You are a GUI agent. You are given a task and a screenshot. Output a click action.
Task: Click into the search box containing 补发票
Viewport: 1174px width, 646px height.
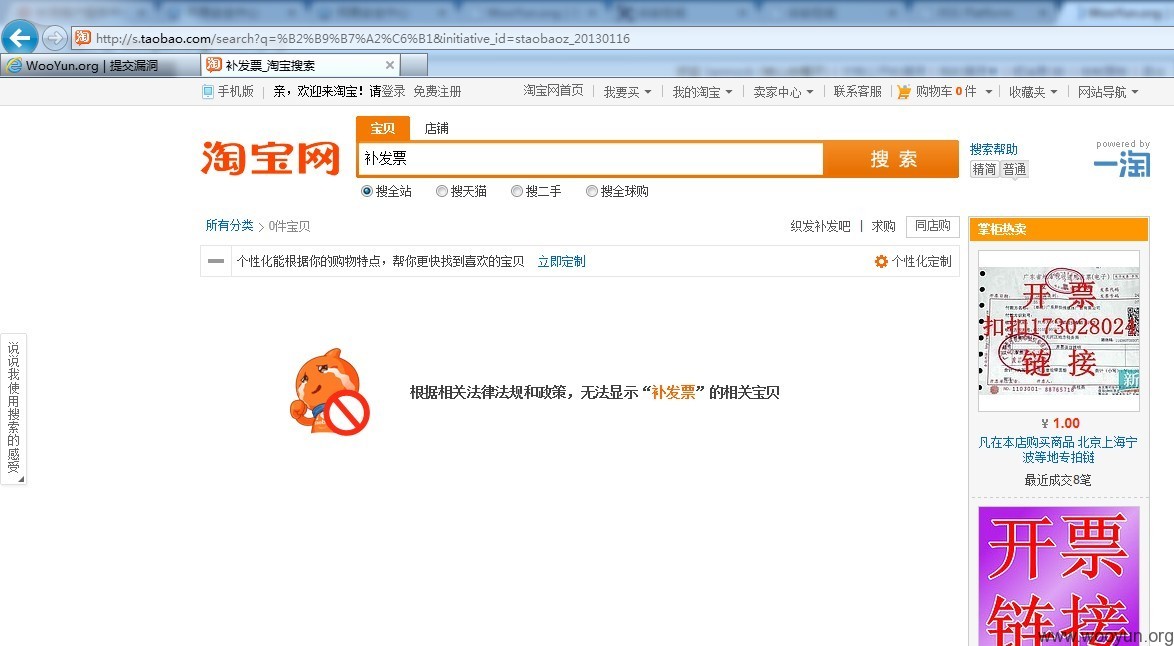pos(590,159)
